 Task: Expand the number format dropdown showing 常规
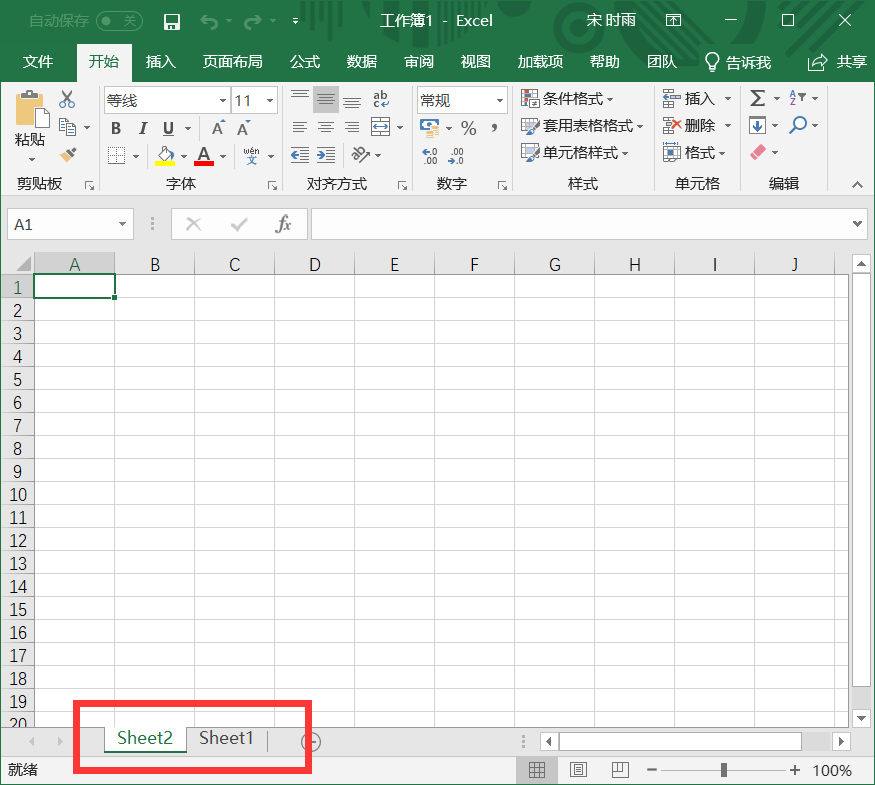pos(499,101)
